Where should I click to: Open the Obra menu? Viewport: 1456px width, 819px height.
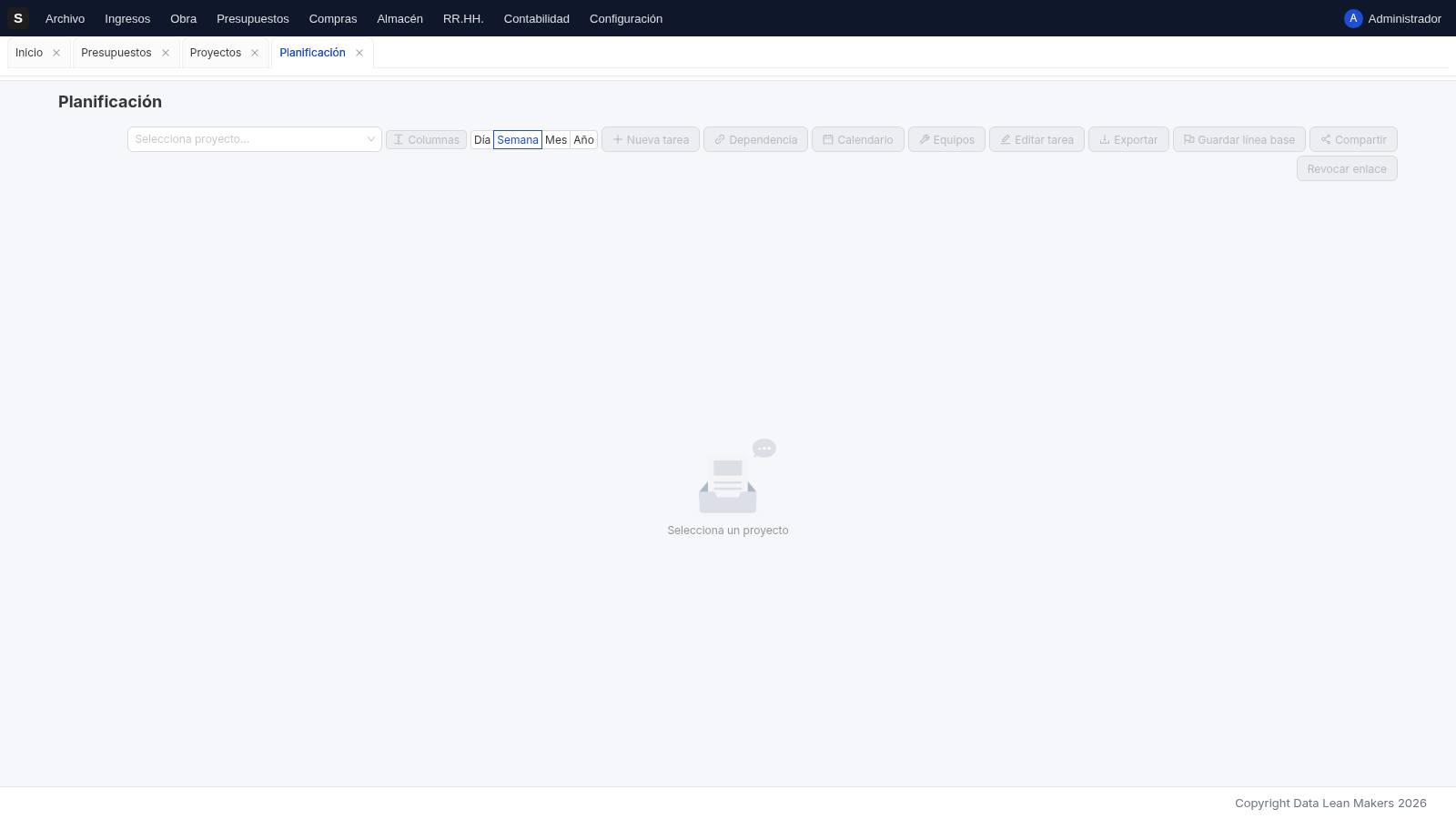tap(183, 18)
